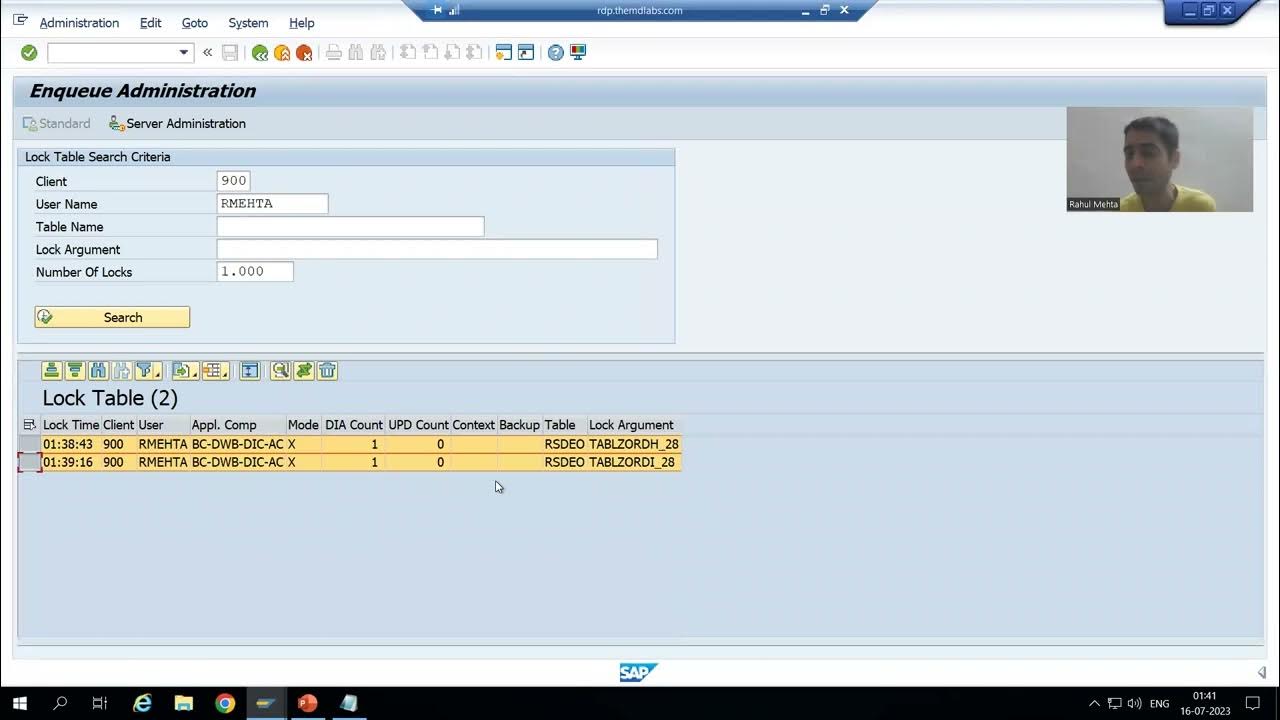
Task: Click the Refresh icon in the lock table toolbar
Action: [x=304, y=371]
